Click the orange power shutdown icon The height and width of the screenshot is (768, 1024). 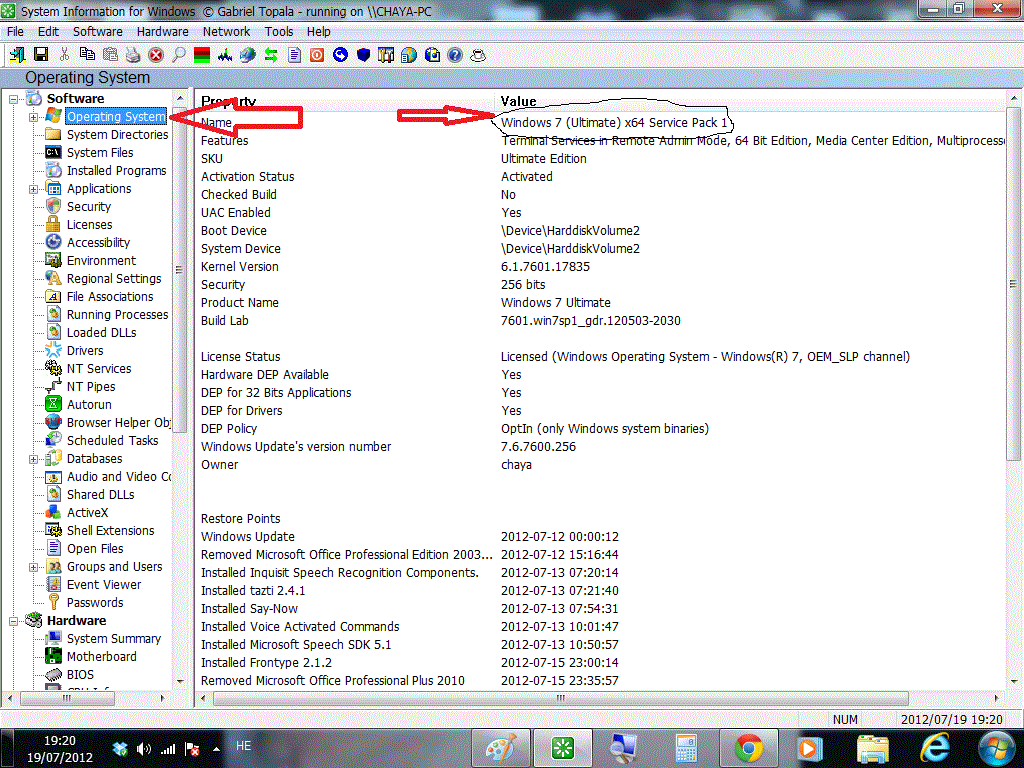click(317, 55)
